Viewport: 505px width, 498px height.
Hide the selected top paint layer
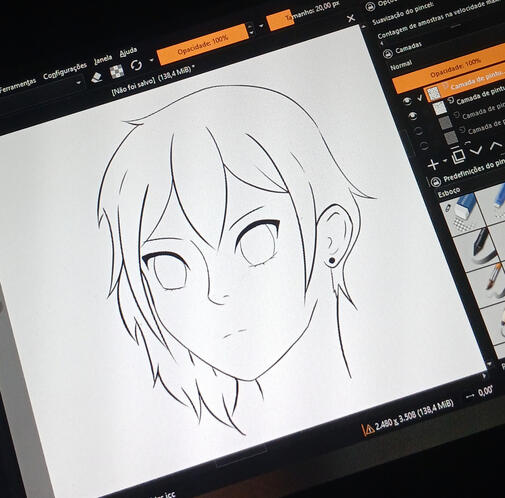click(x=407, y=101)
